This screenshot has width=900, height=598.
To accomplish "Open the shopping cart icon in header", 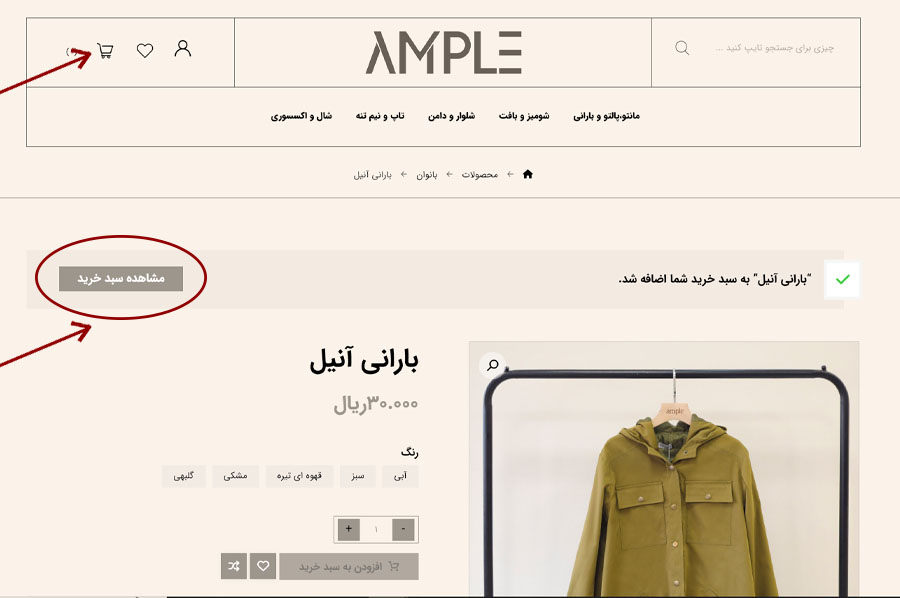I will [x=105, y=51].
